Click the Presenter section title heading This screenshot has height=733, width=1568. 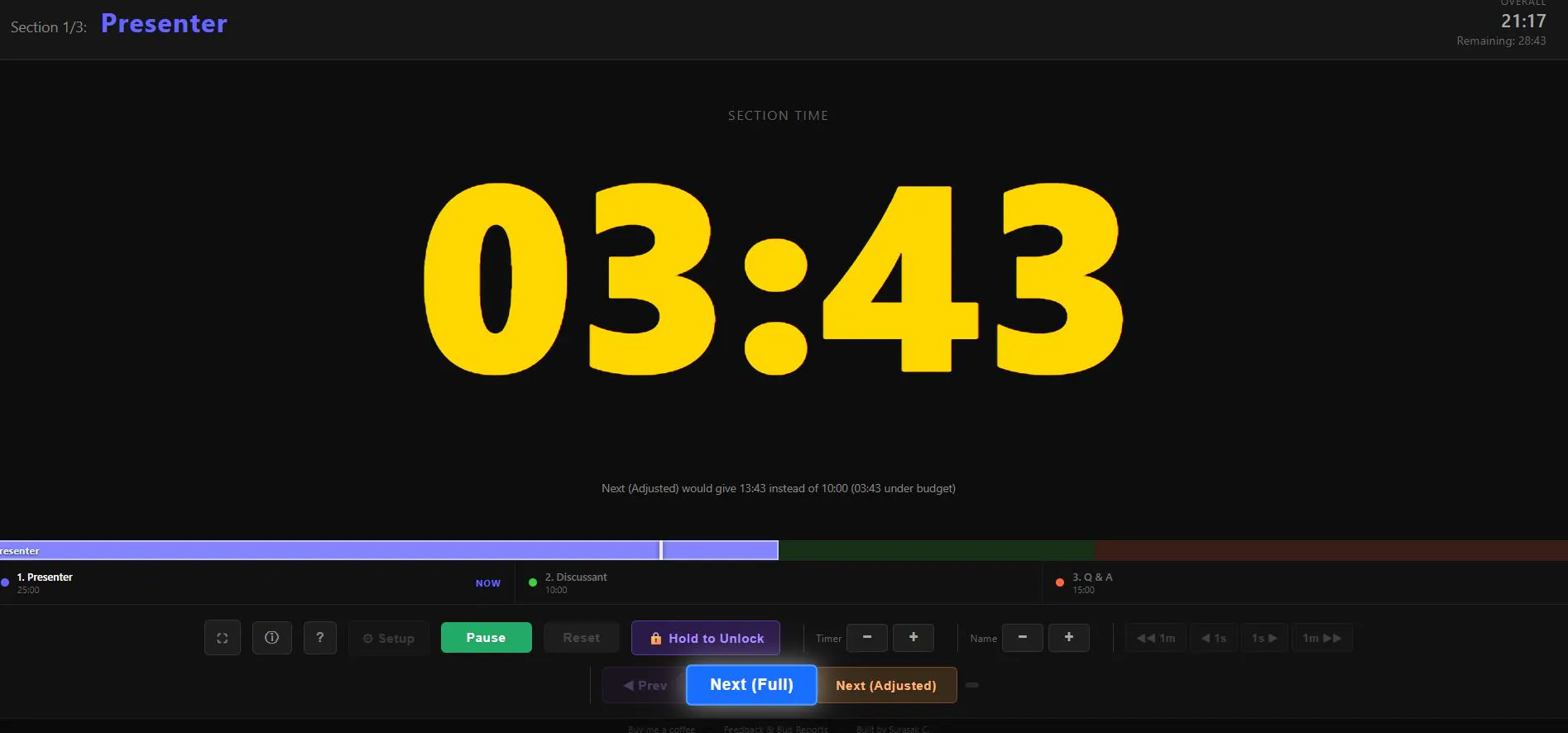click(164, 24)
